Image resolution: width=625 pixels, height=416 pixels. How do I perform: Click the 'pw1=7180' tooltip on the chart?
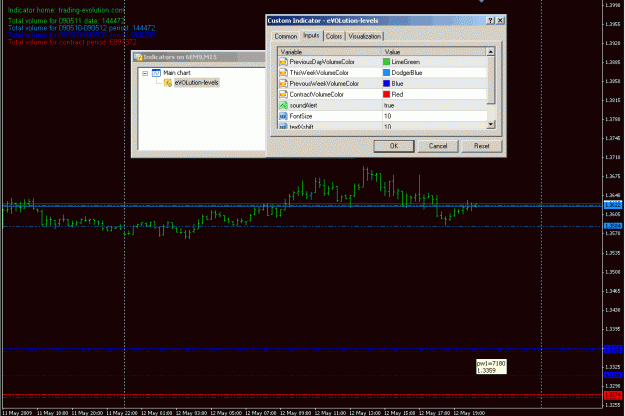coord(491,367)
